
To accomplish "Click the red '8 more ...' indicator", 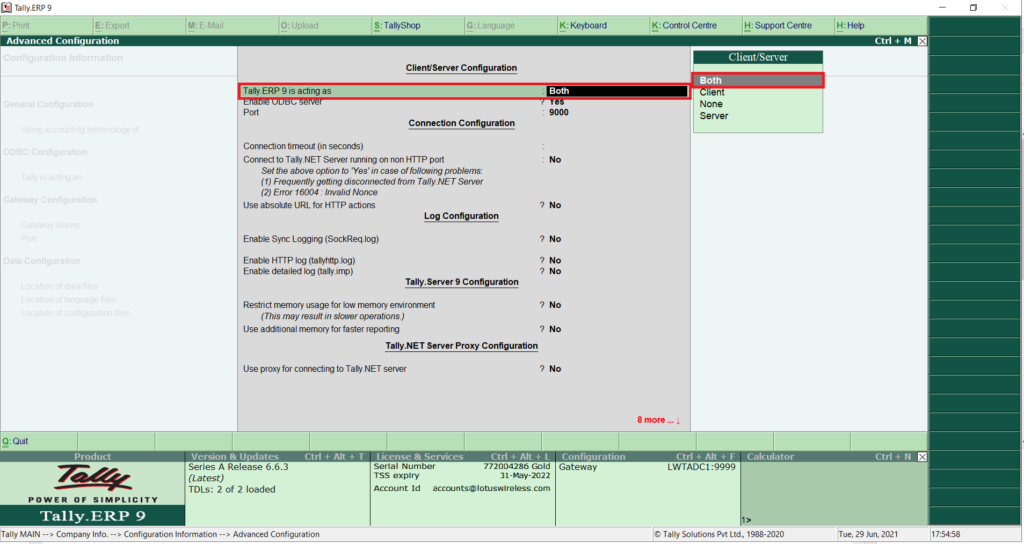I will coord(658,420).
